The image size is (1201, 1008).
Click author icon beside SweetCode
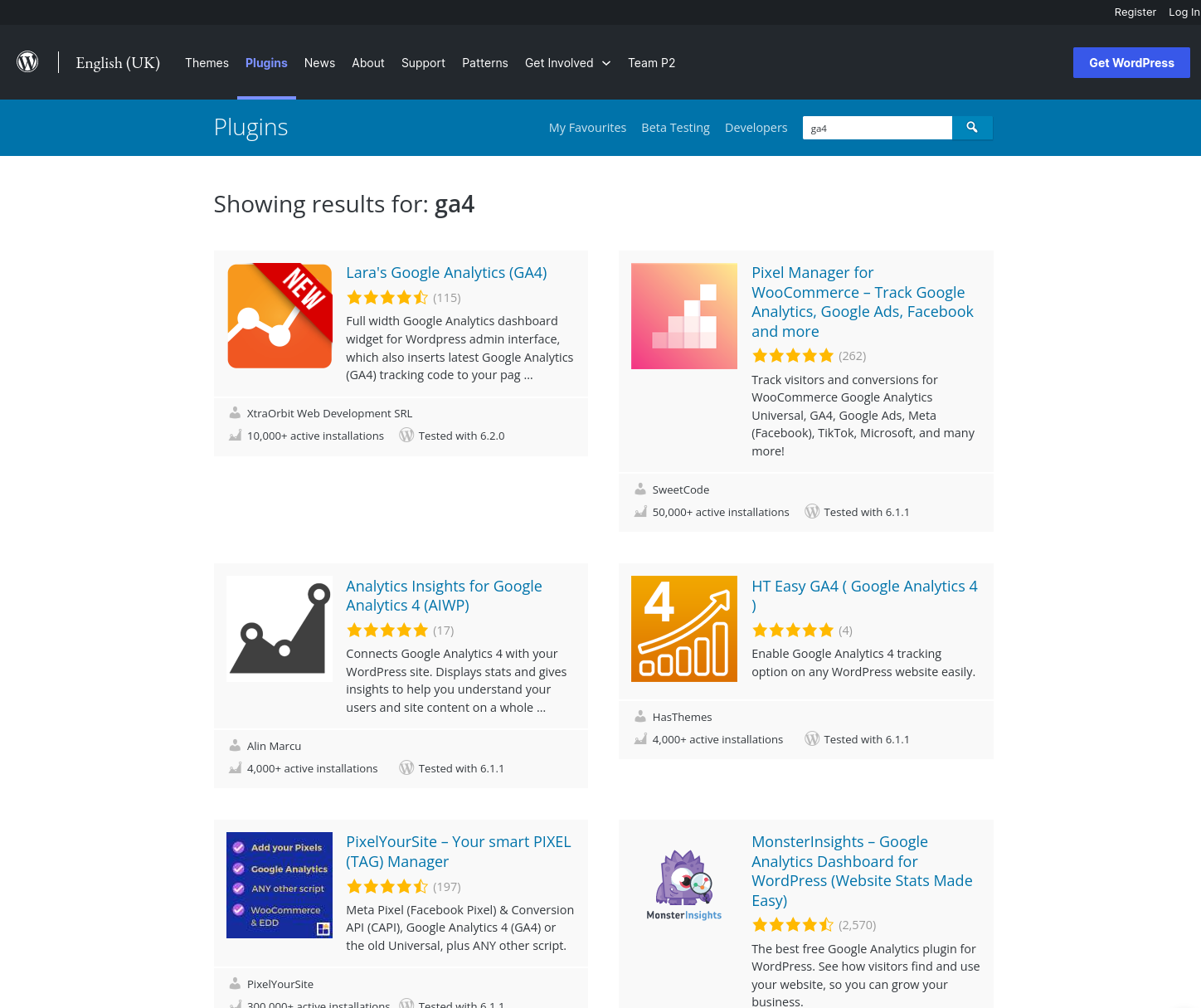[640, 489]
